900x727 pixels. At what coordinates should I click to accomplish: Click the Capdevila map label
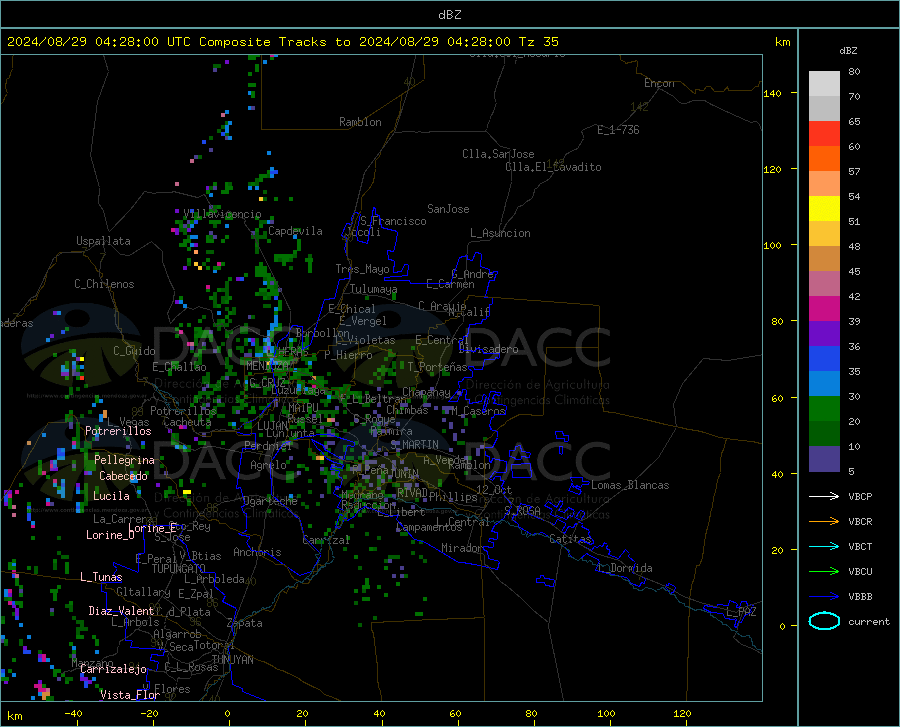coord(295,231)
